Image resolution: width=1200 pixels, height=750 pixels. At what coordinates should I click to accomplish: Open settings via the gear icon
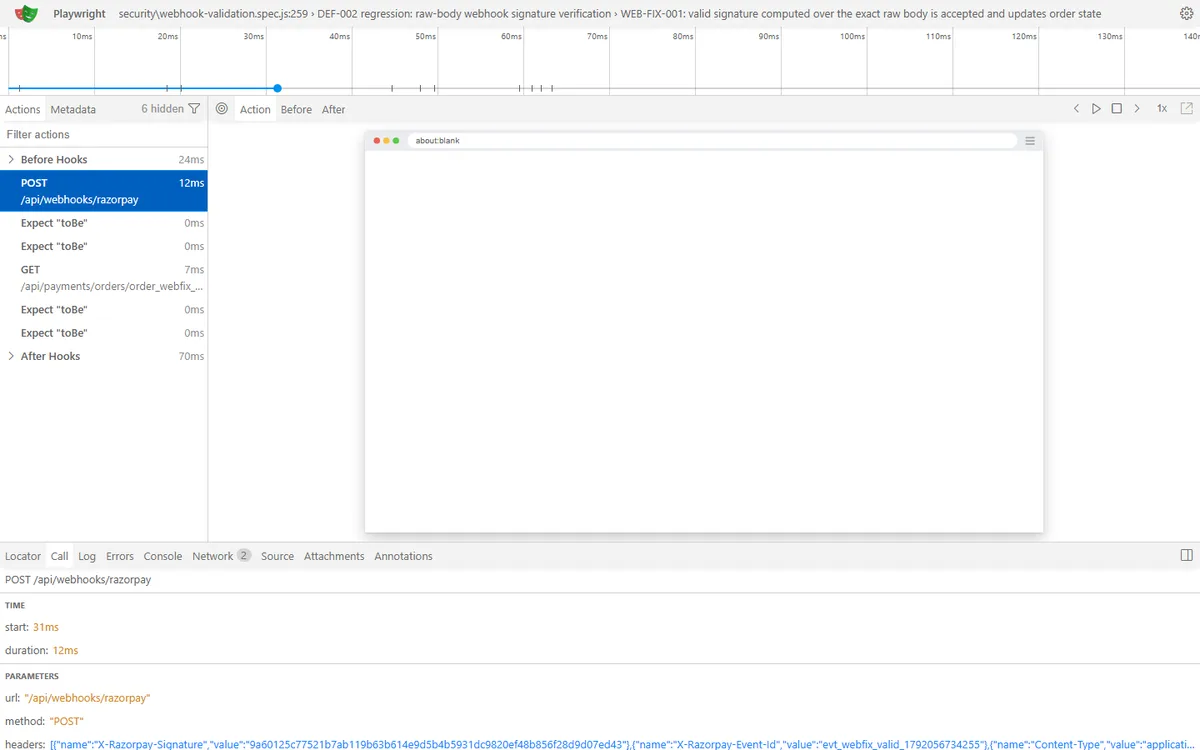[1187, 14]
